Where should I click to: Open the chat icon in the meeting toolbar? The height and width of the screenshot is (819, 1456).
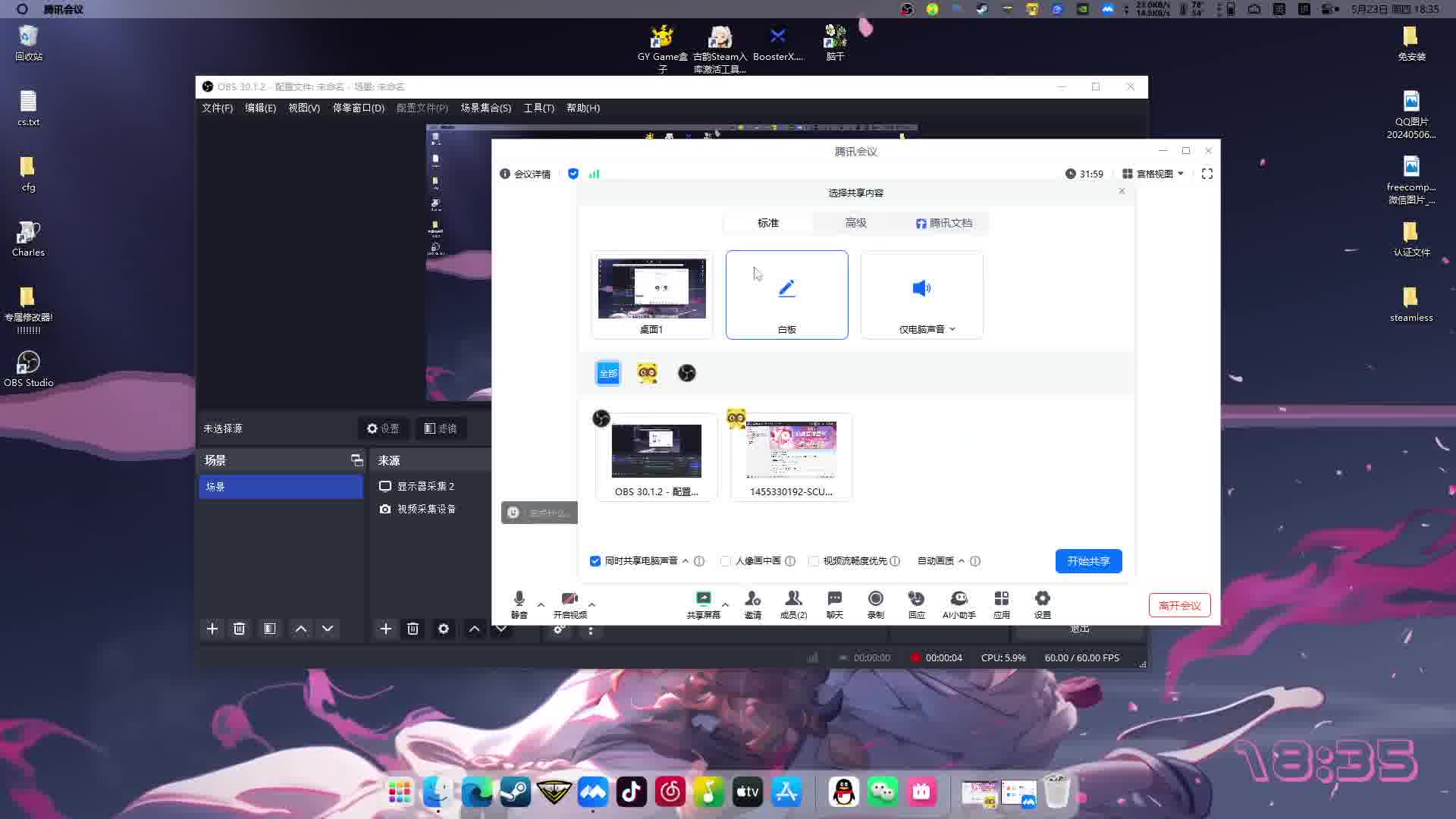(834, 599)
